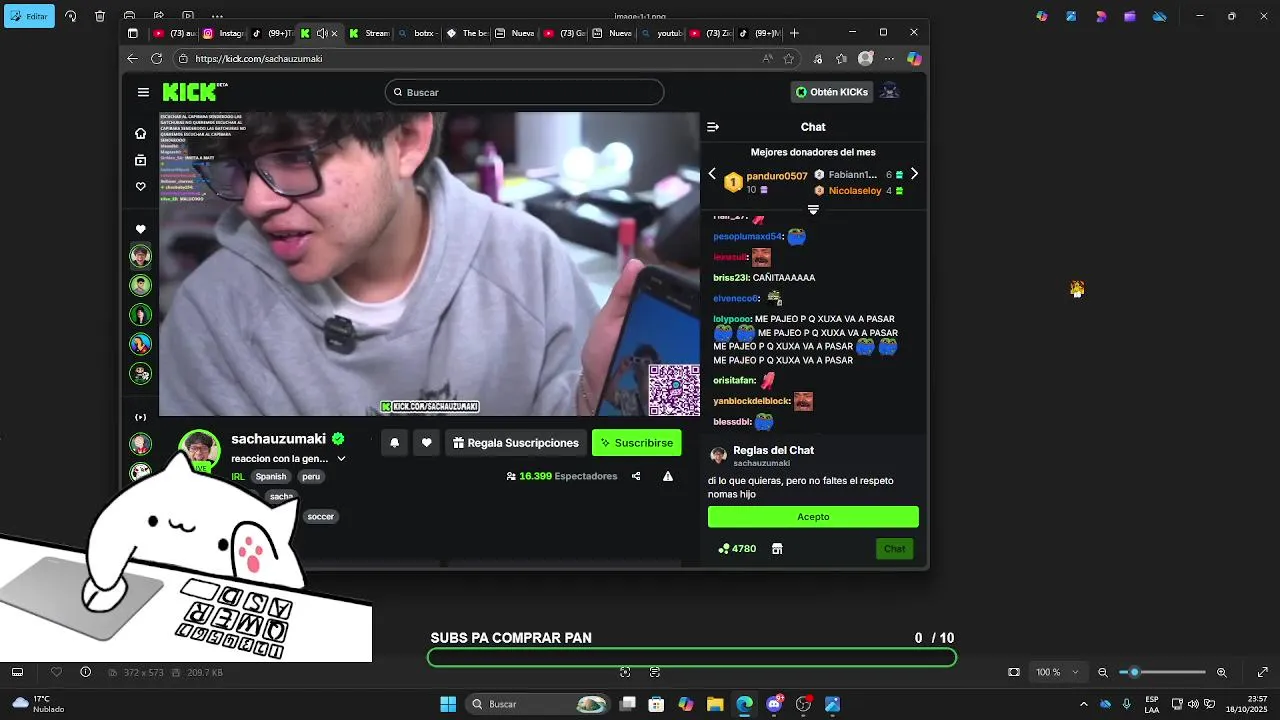The image size is (1280, 720).
Task: Select the botrx search browser tab
Action: [x=417, y=33]
